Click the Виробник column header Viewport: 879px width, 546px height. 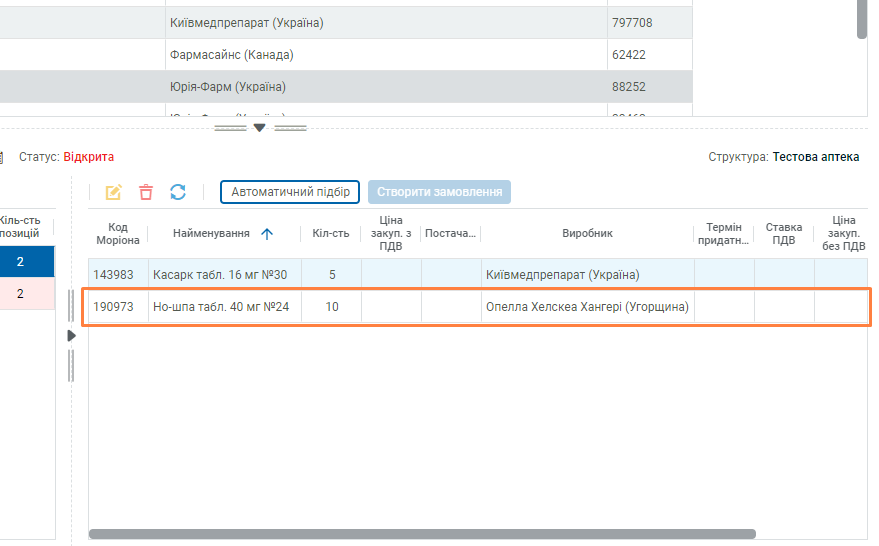click(587, 233)
